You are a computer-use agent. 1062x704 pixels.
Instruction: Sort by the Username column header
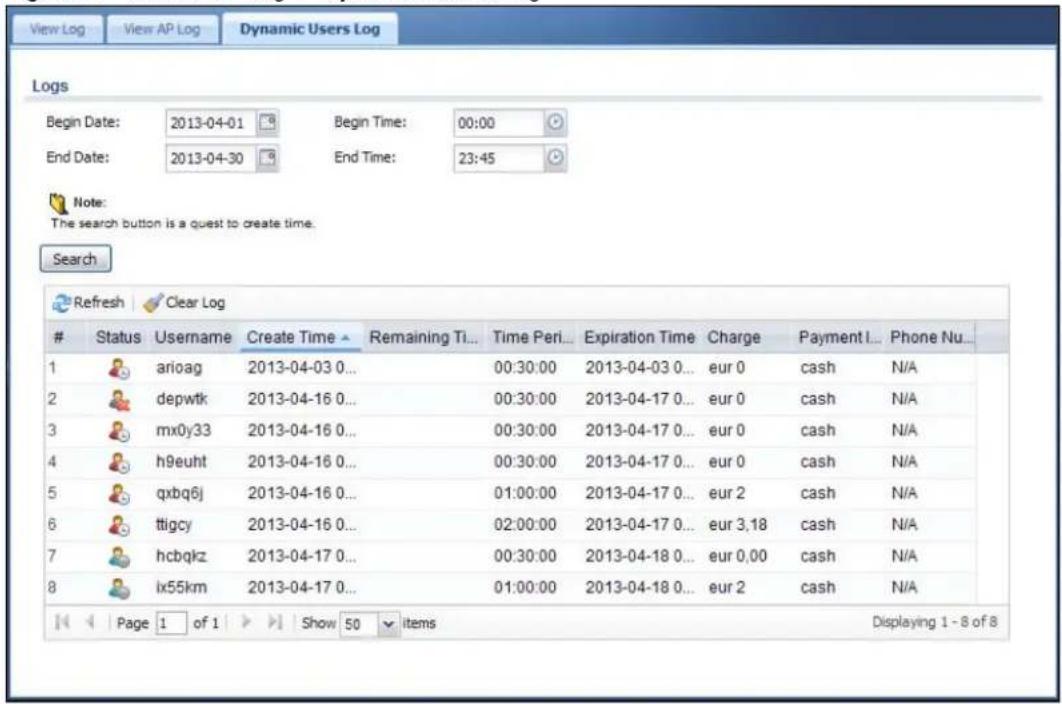pos(193,337)
